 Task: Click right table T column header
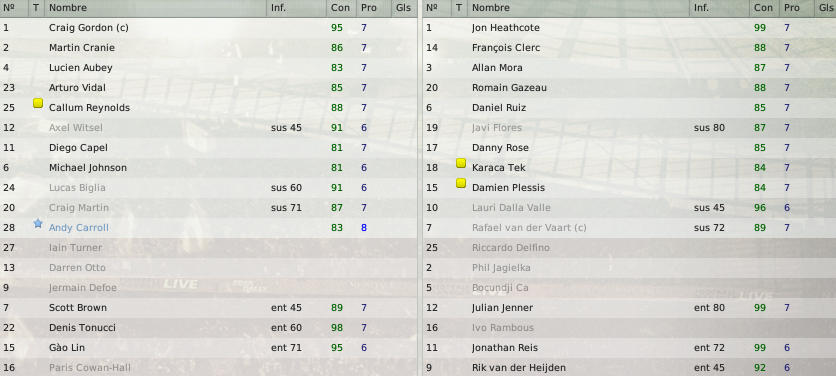pos(460,8)
